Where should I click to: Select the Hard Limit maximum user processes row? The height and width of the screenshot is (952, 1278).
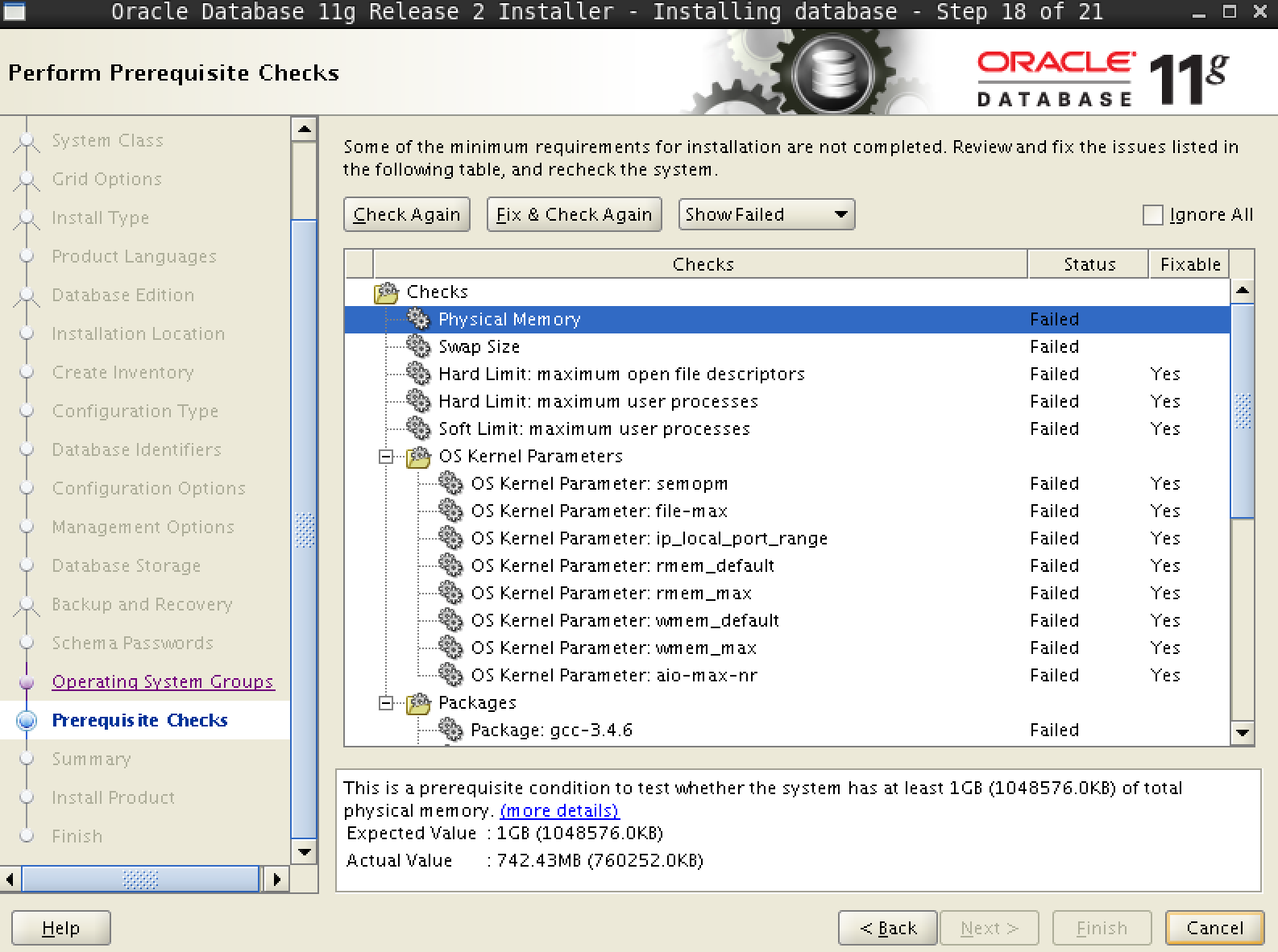point(598,401)
